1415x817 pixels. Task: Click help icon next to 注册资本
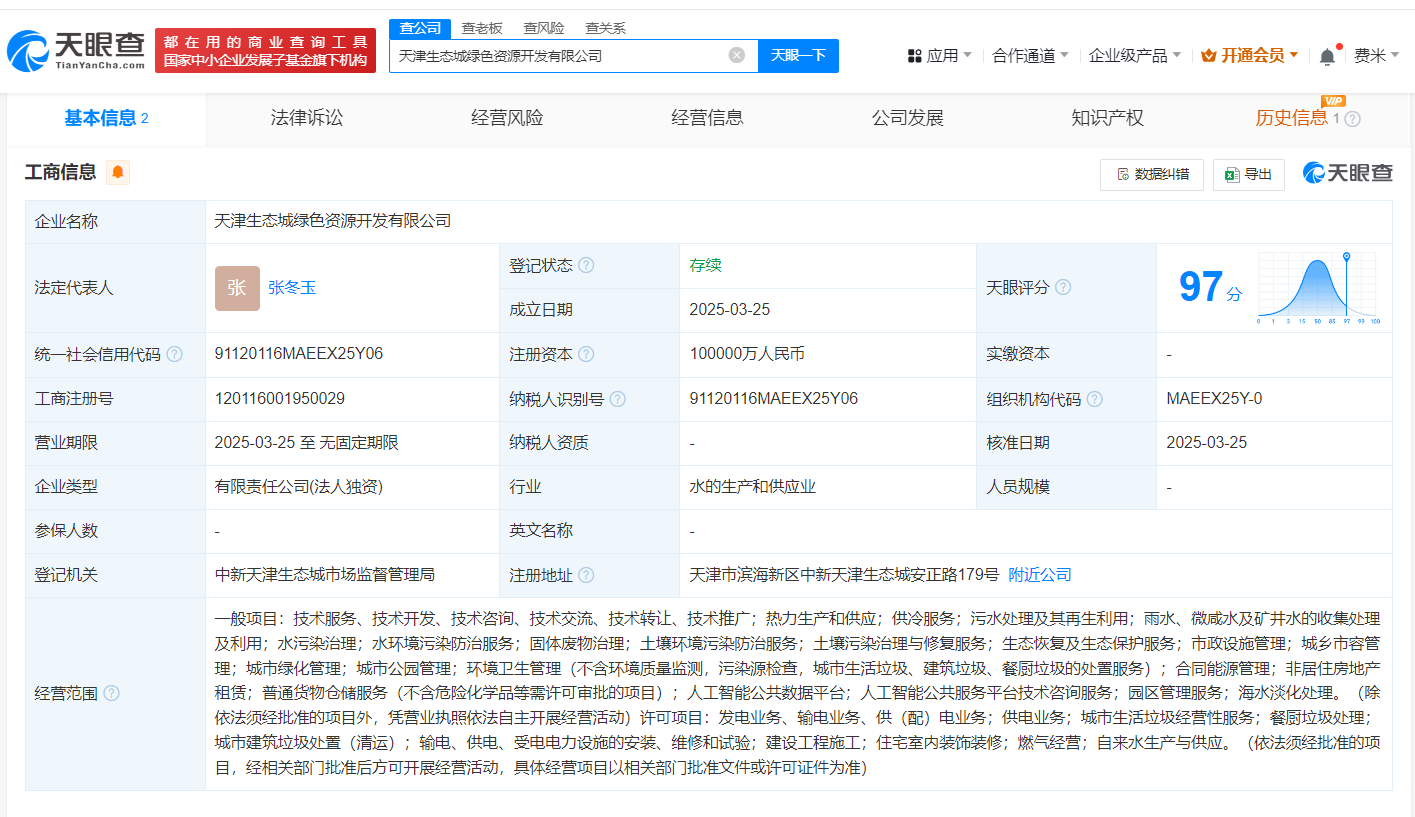click(586, 355)
